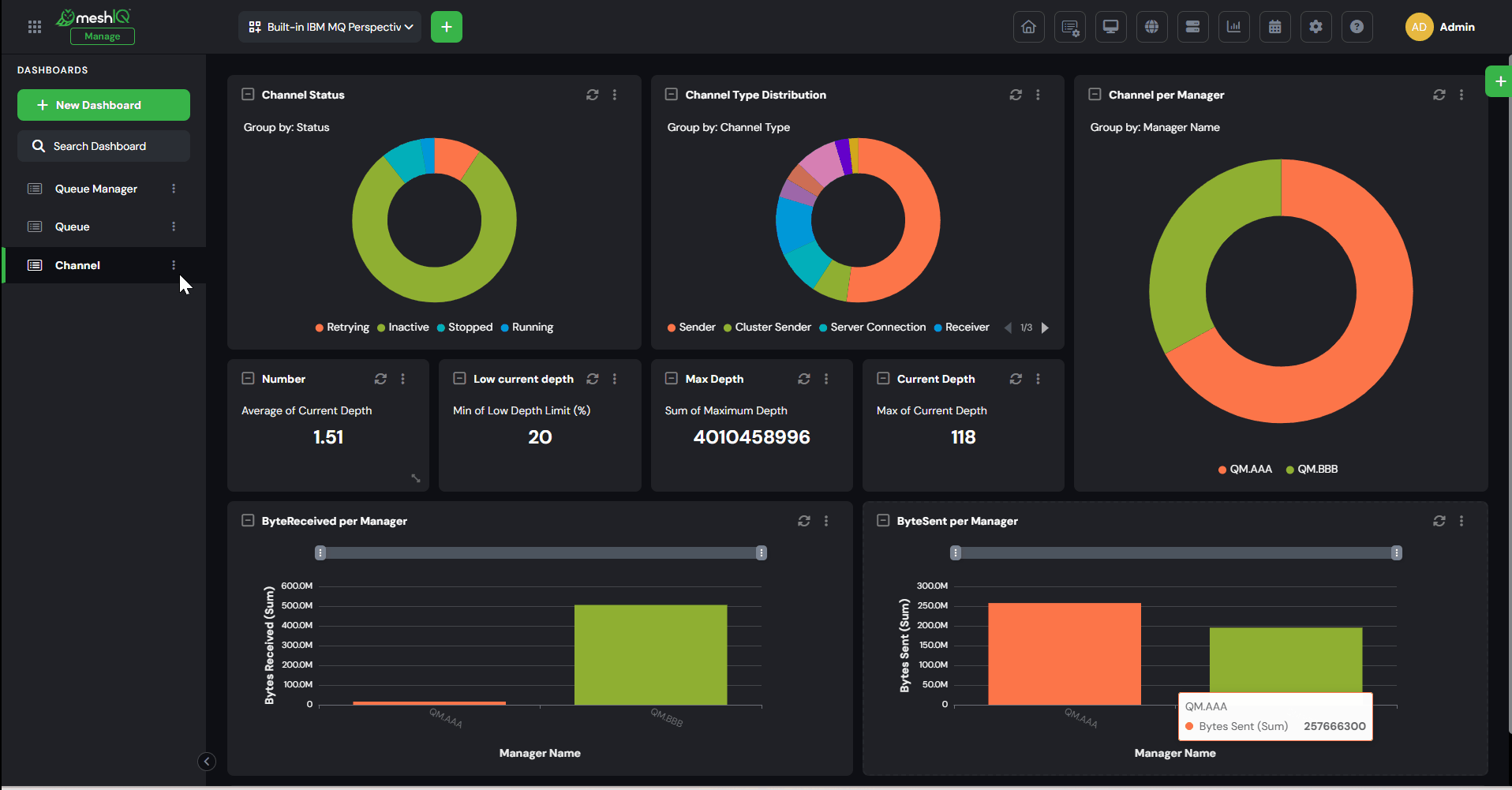Viewport: 1512px width, 790px height.
Task: Click the globe icon in top toolbar
Action: [1151, 27]
